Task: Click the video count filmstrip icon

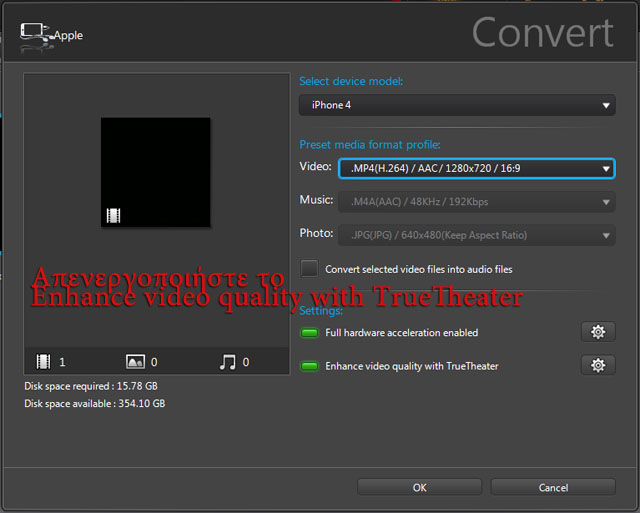Action: 43,362
